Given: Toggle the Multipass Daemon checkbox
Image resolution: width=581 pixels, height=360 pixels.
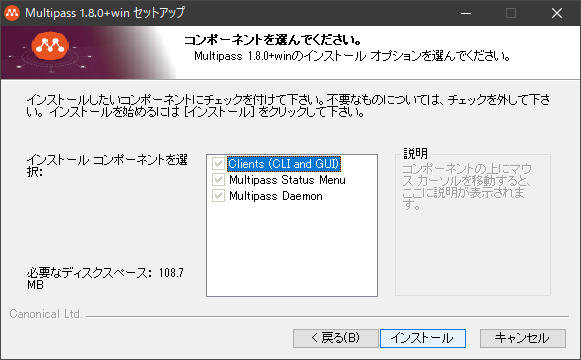Looking at the screenshot, I should (218, 196).
